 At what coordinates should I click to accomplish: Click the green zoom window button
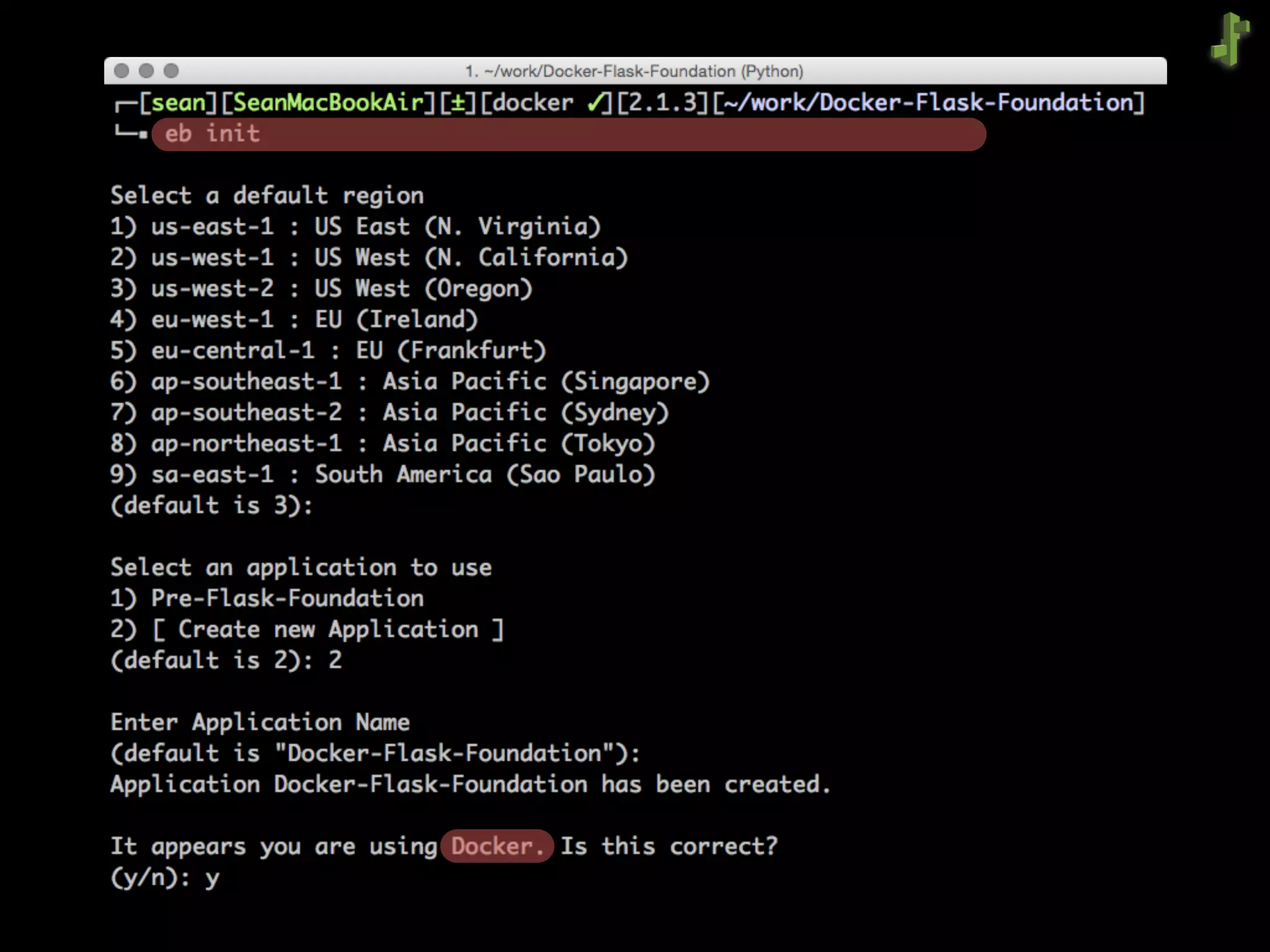click(171, 71)
